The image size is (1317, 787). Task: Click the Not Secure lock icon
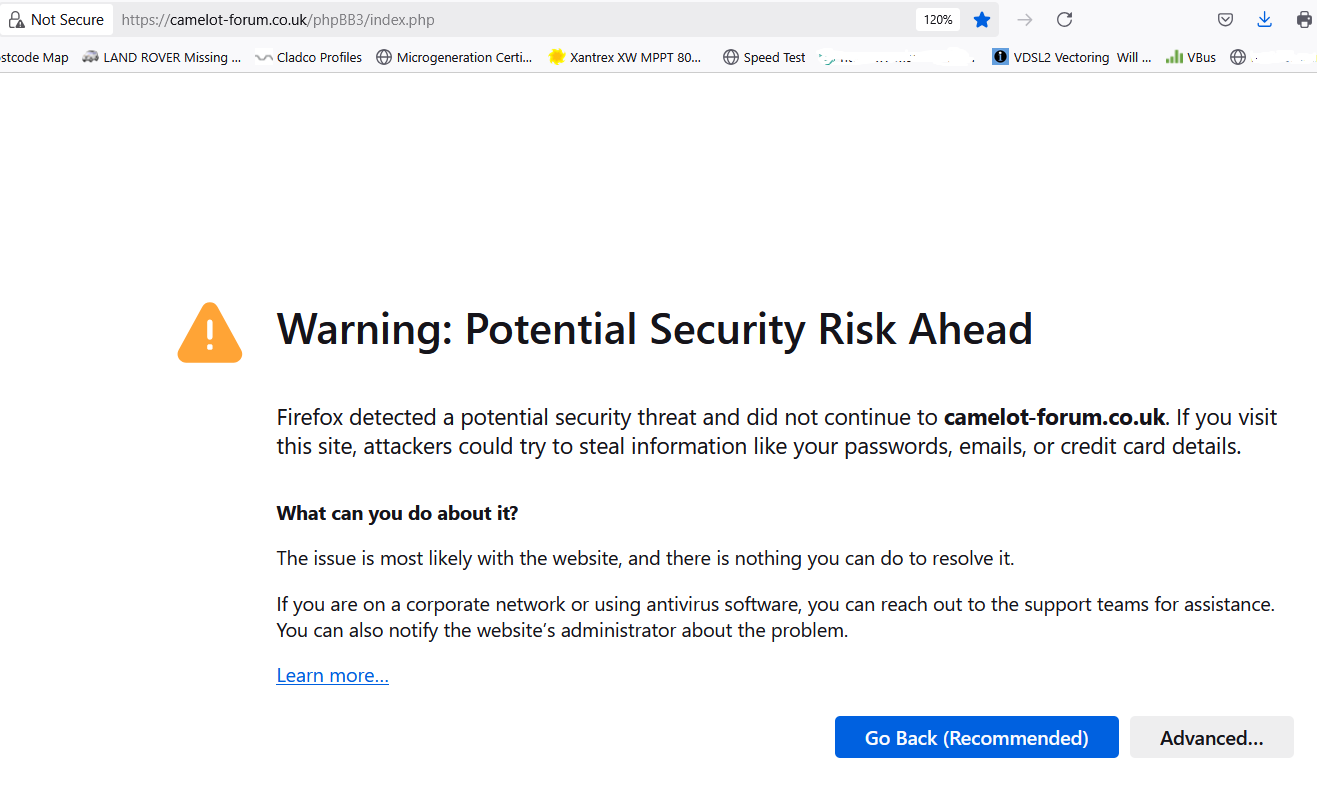(x=16, y=20)
